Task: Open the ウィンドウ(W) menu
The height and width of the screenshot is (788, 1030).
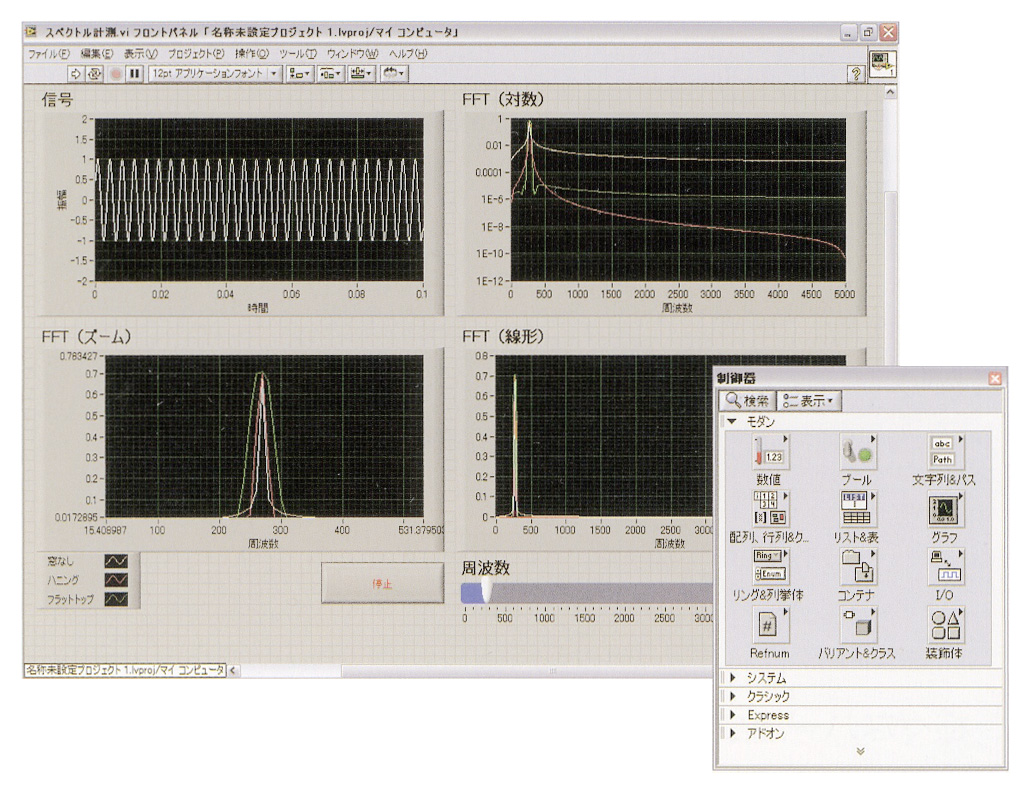Action: click(x=352, y=54)
